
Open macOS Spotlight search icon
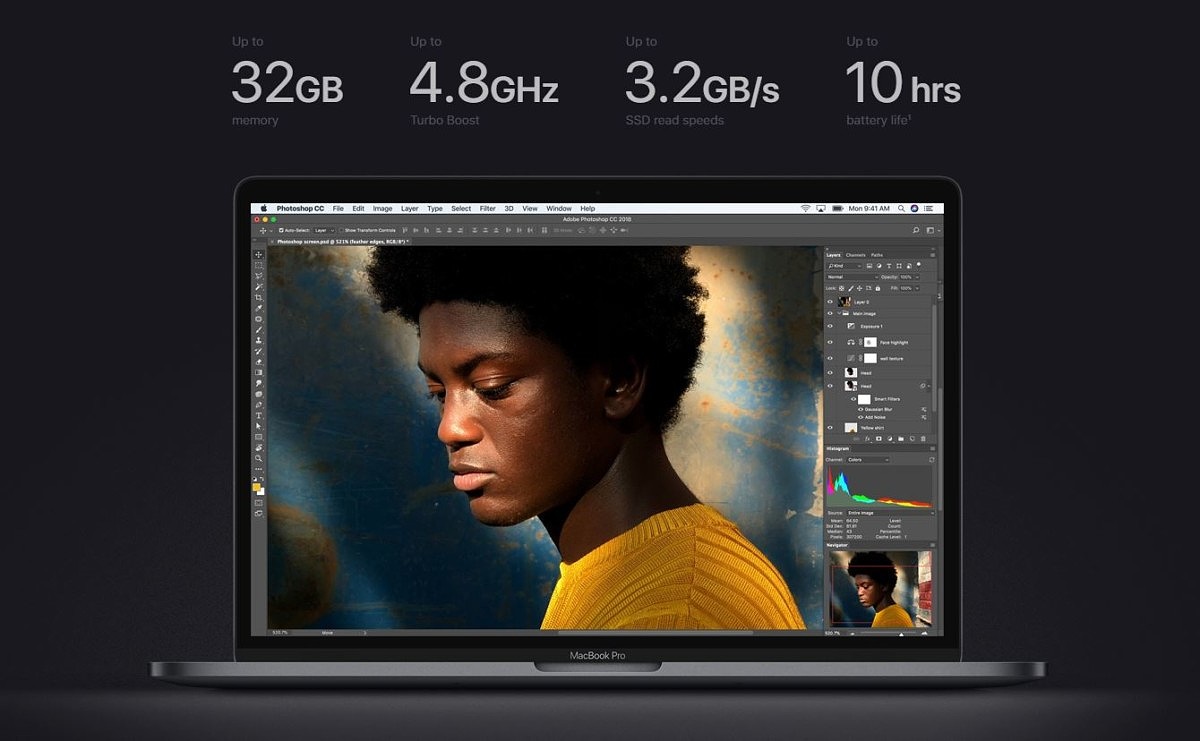(x=900, y=208)
